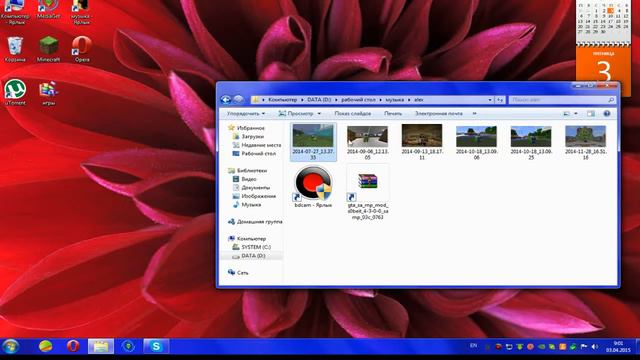Toggle the preview pane button in Explorer
The width and height of the screenshot is (640, 360).
point(591,113)
